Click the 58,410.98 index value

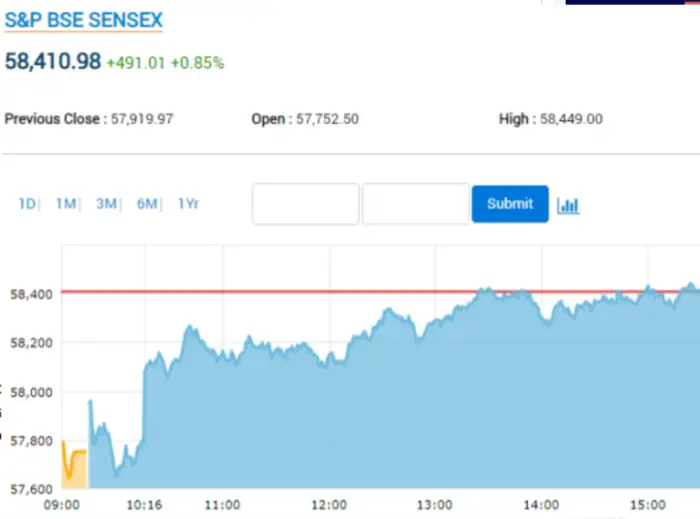pyautogui.click(x=53, y=62)
